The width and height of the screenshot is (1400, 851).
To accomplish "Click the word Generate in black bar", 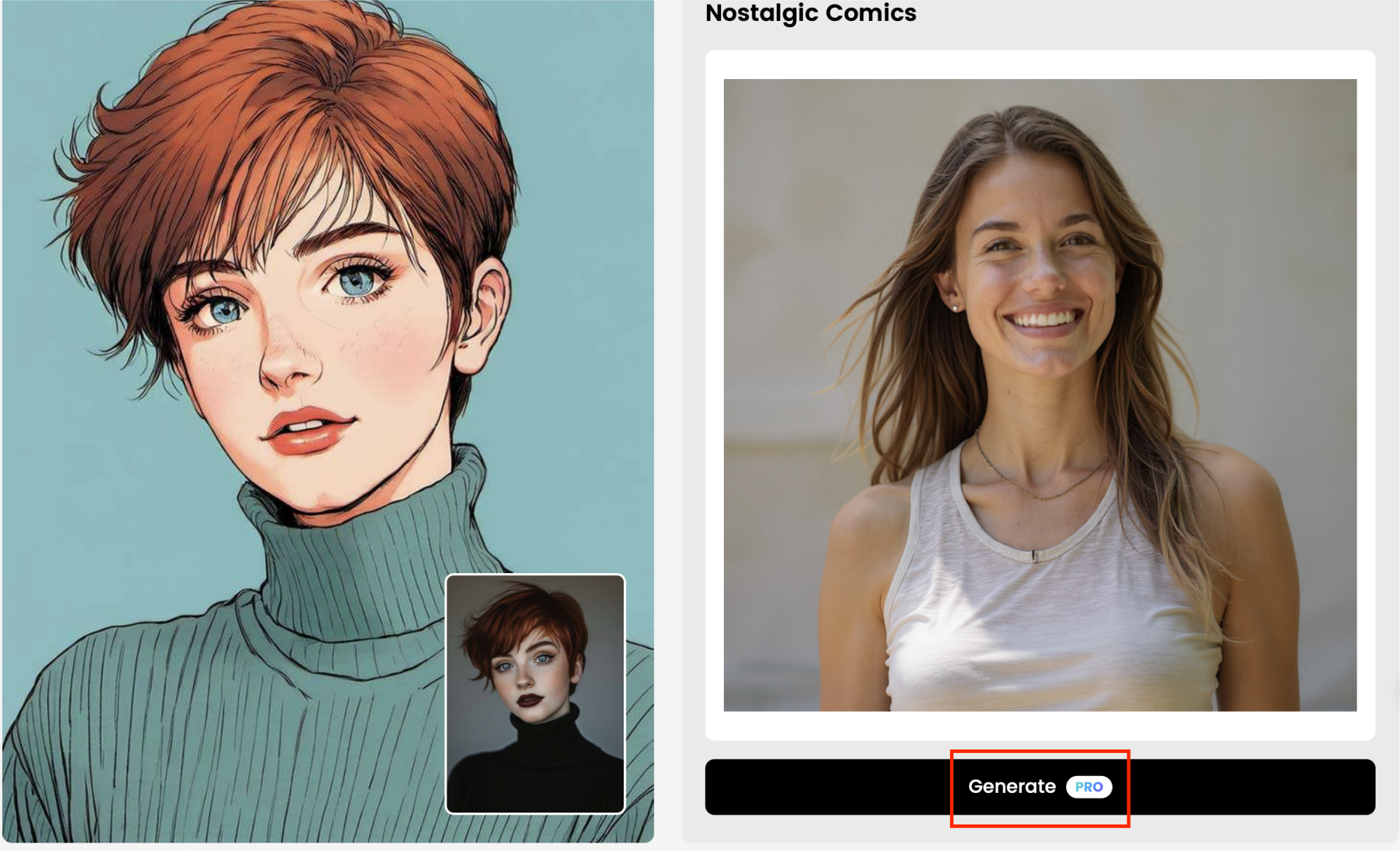I will pyautogui.click(x=1011, y=787).
